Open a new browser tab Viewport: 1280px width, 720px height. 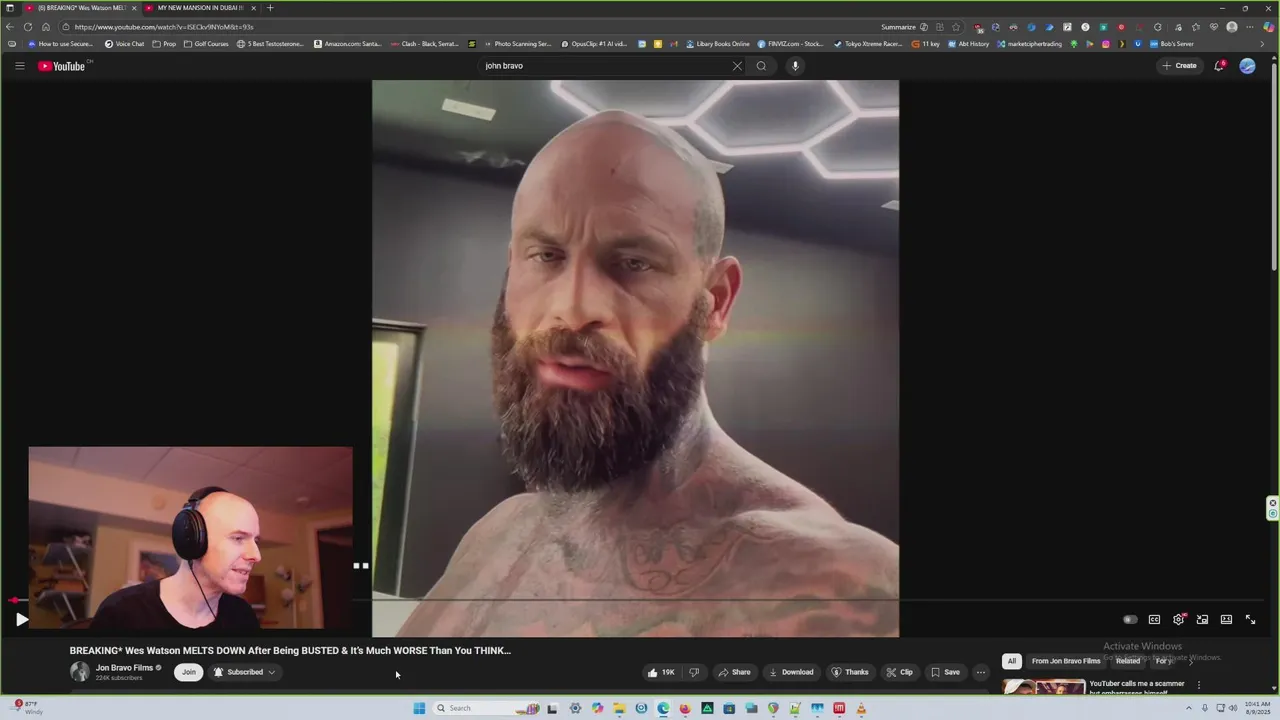[270, 8]
